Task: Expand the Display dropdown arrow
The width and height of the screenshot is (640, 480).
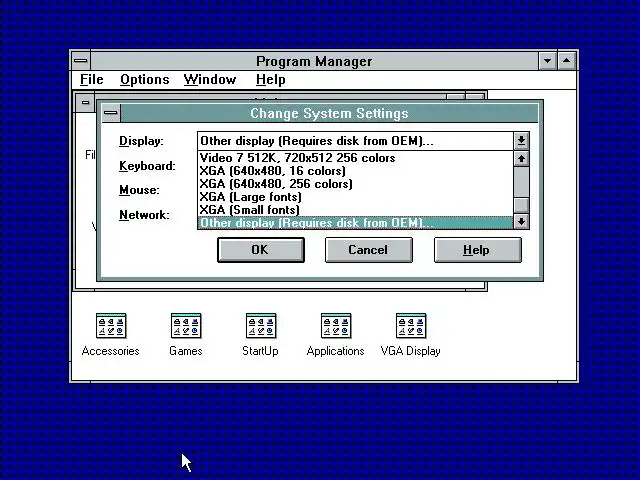Action: pos(521,141)
